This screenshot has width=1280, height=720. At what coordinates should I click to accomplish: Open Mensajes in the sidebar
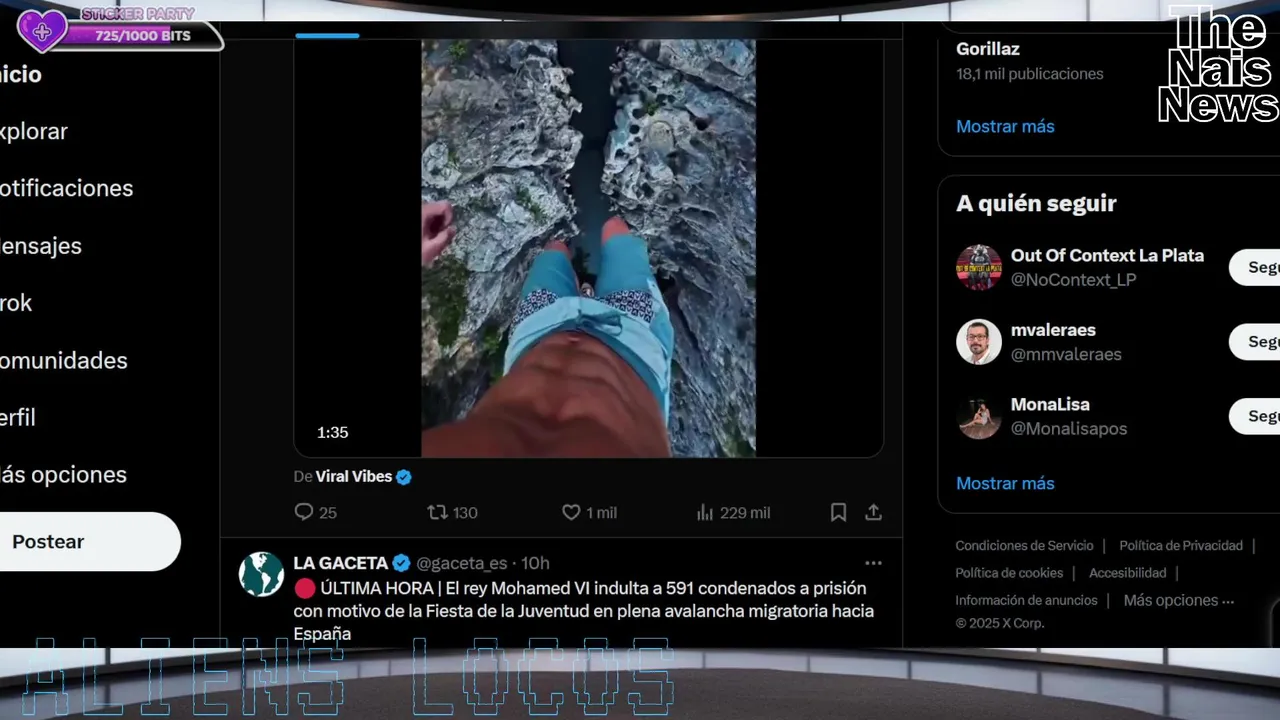tap(41, 245)
